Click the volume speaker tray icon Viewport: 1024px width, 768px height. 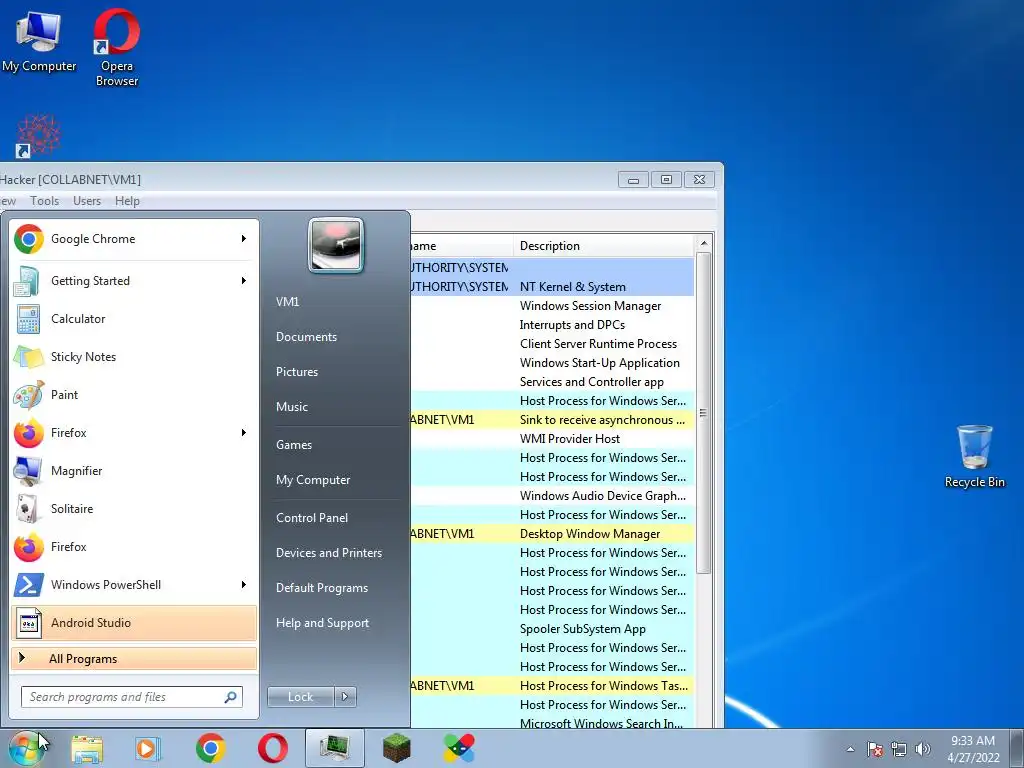pyautogui.click(x=923, y=749)
